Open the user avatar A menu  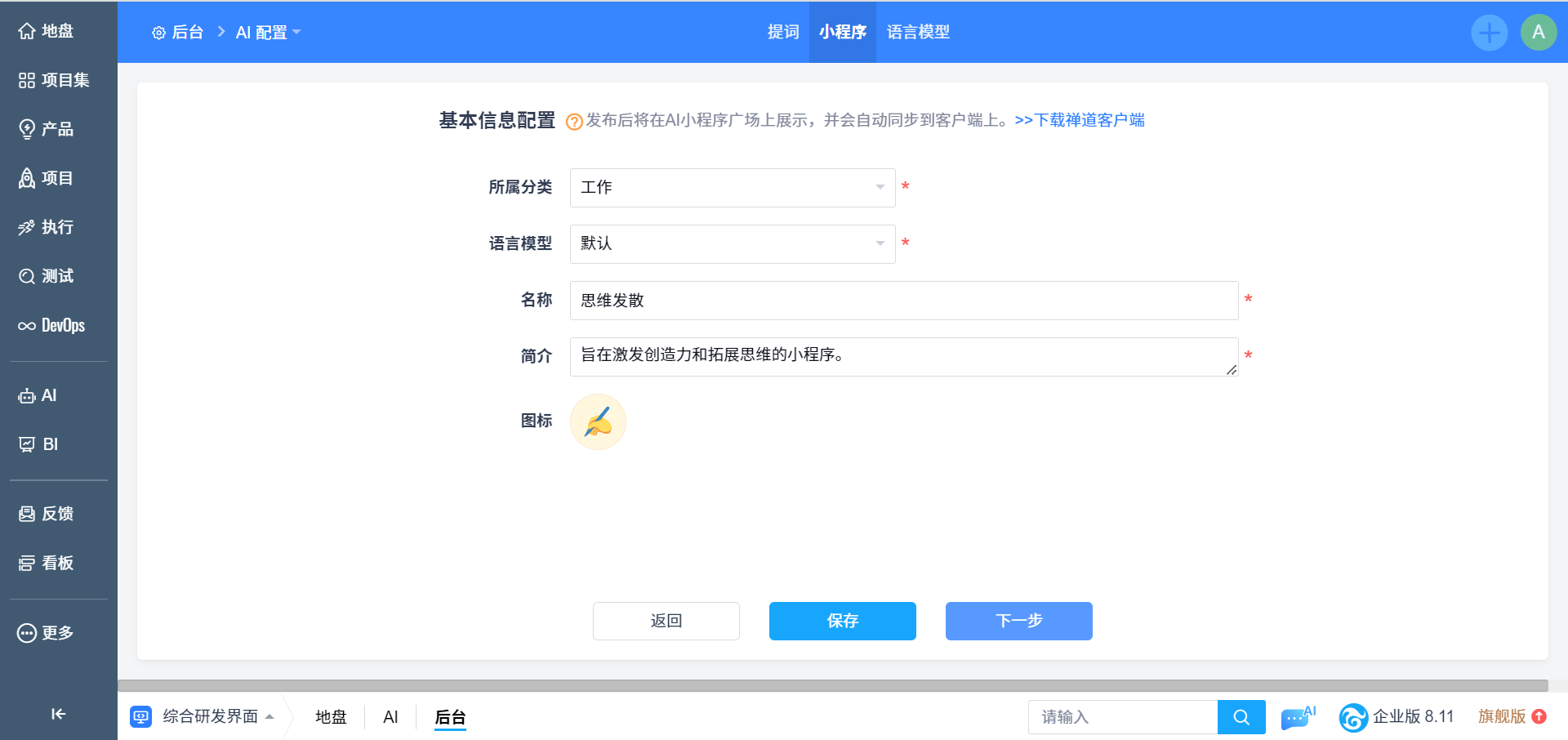pos(1539,33)
